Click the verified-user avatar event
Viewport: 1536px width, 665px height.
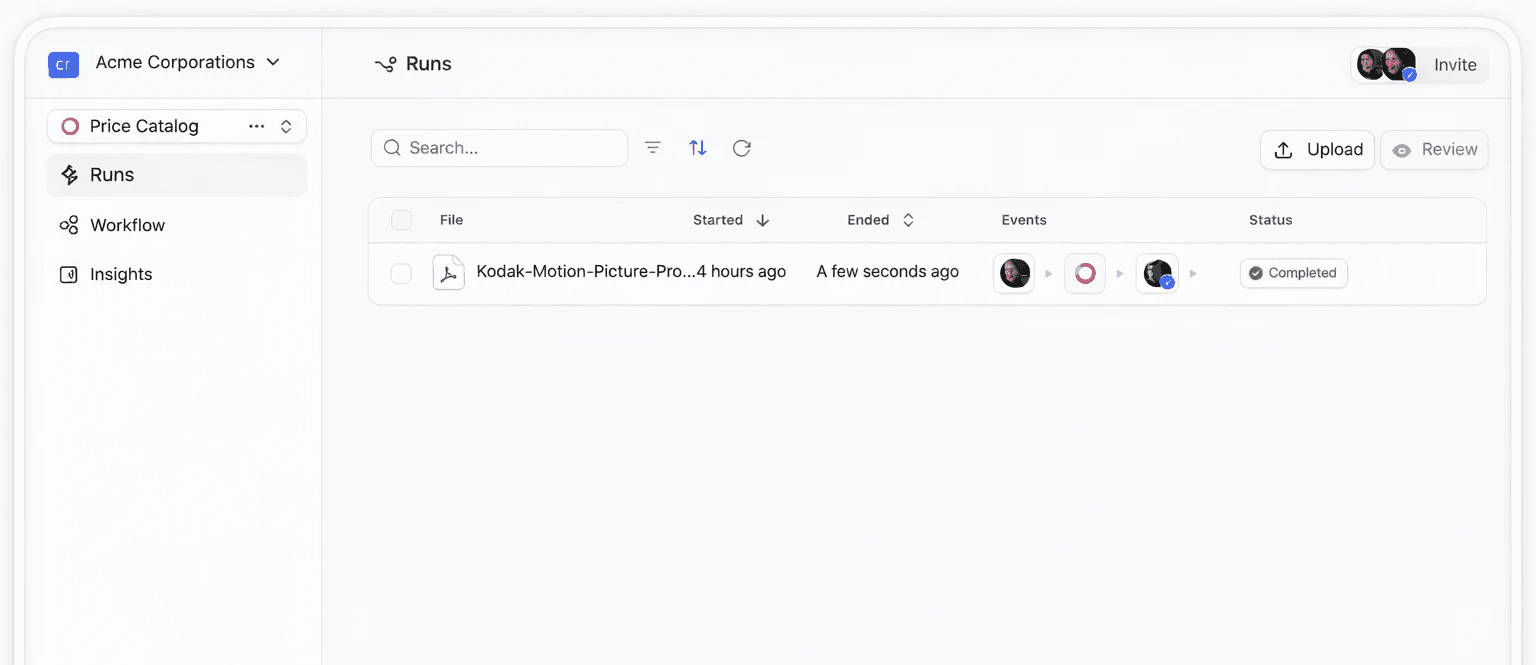tap(1157, 273)
